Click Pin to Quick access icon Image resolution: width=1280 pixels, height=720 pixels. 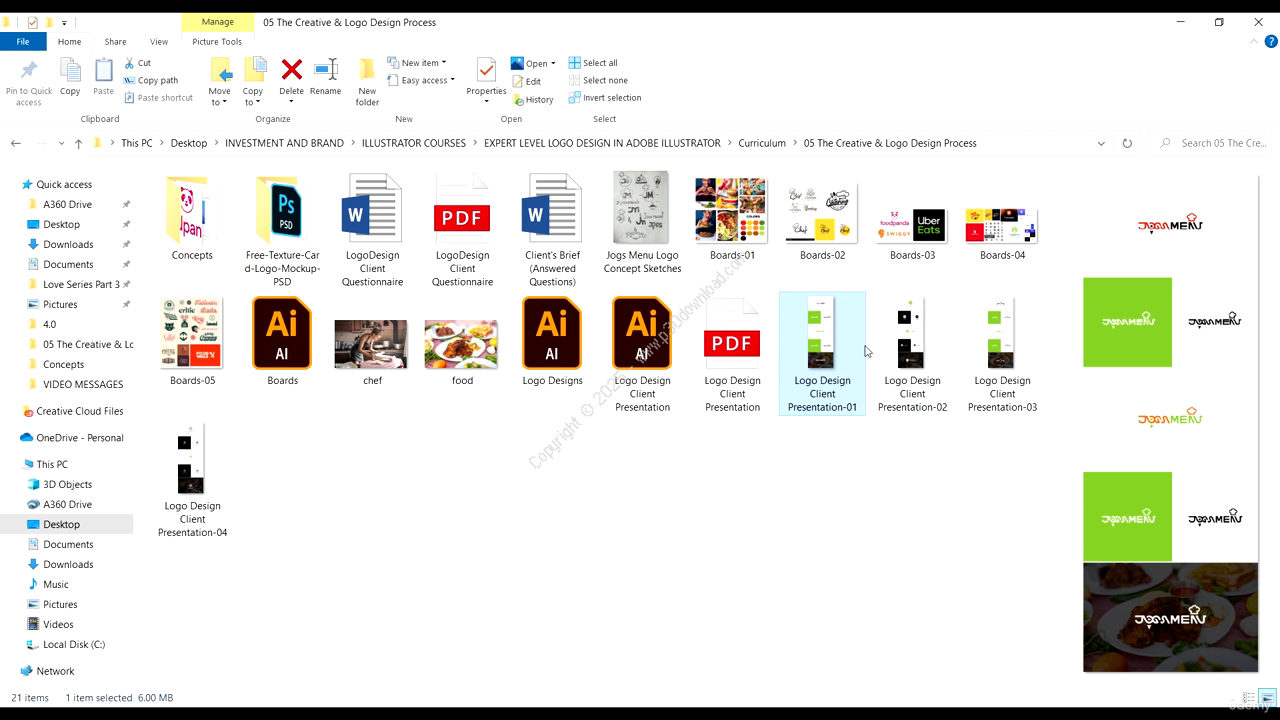click(29, 78)
